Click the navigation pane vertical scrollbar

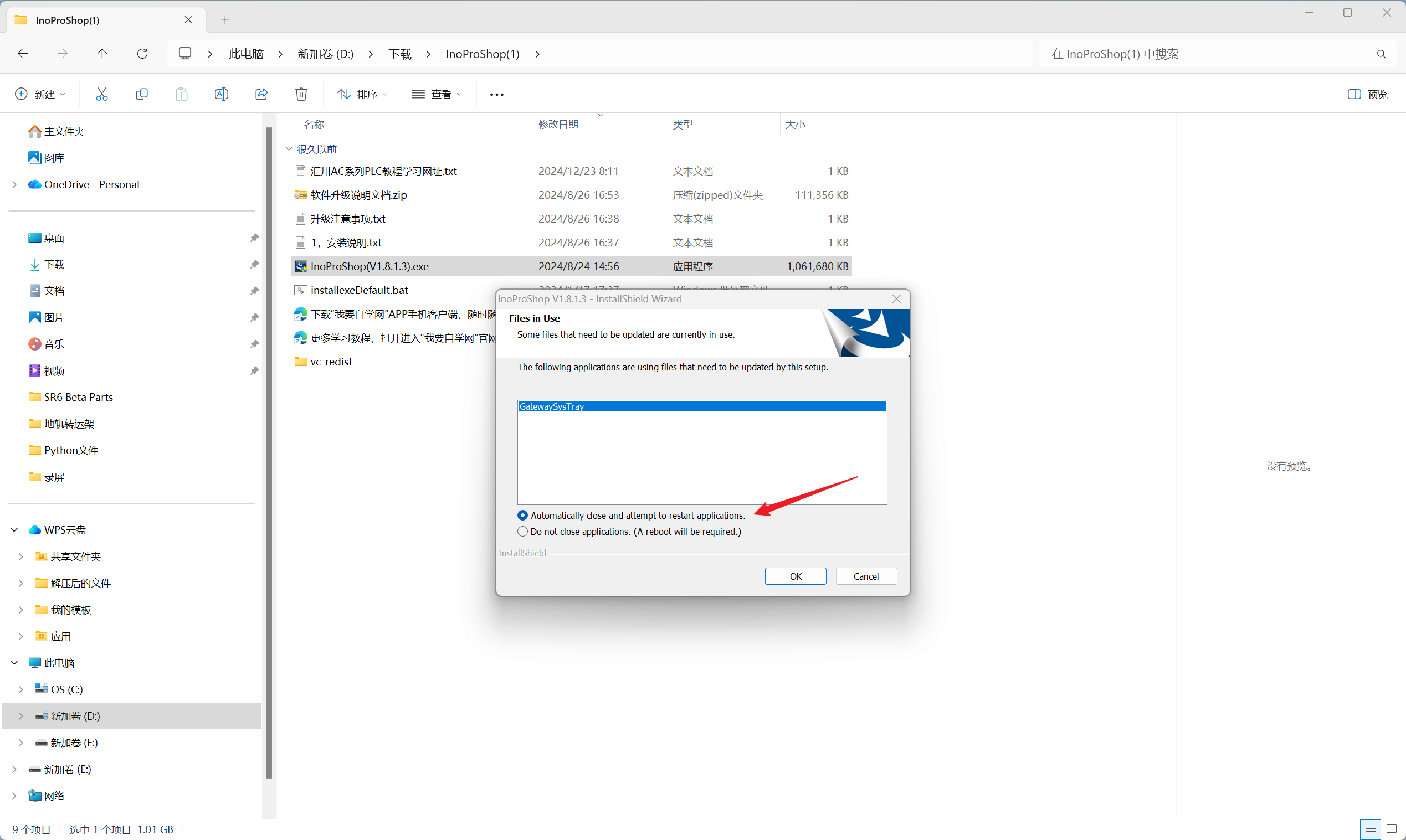(269, 453)
